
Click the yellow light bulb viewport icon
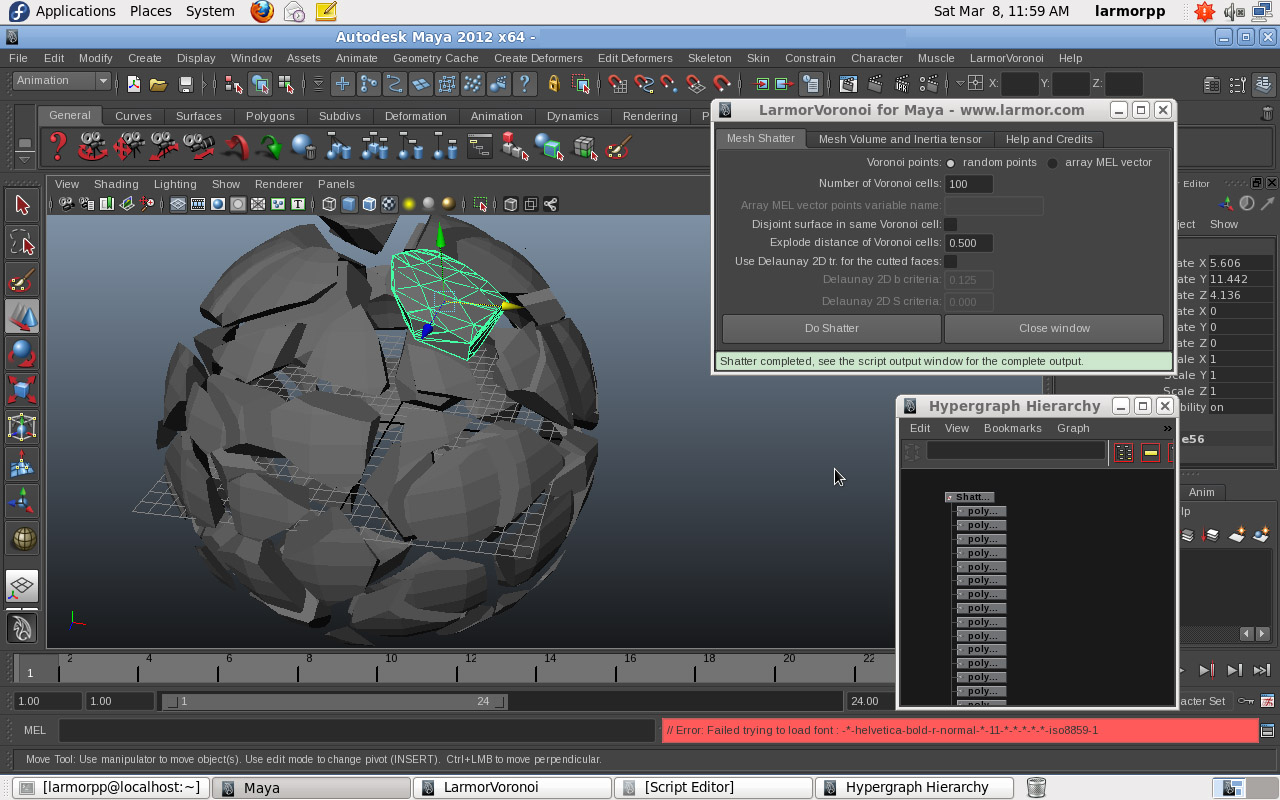[x=409, y=204]
